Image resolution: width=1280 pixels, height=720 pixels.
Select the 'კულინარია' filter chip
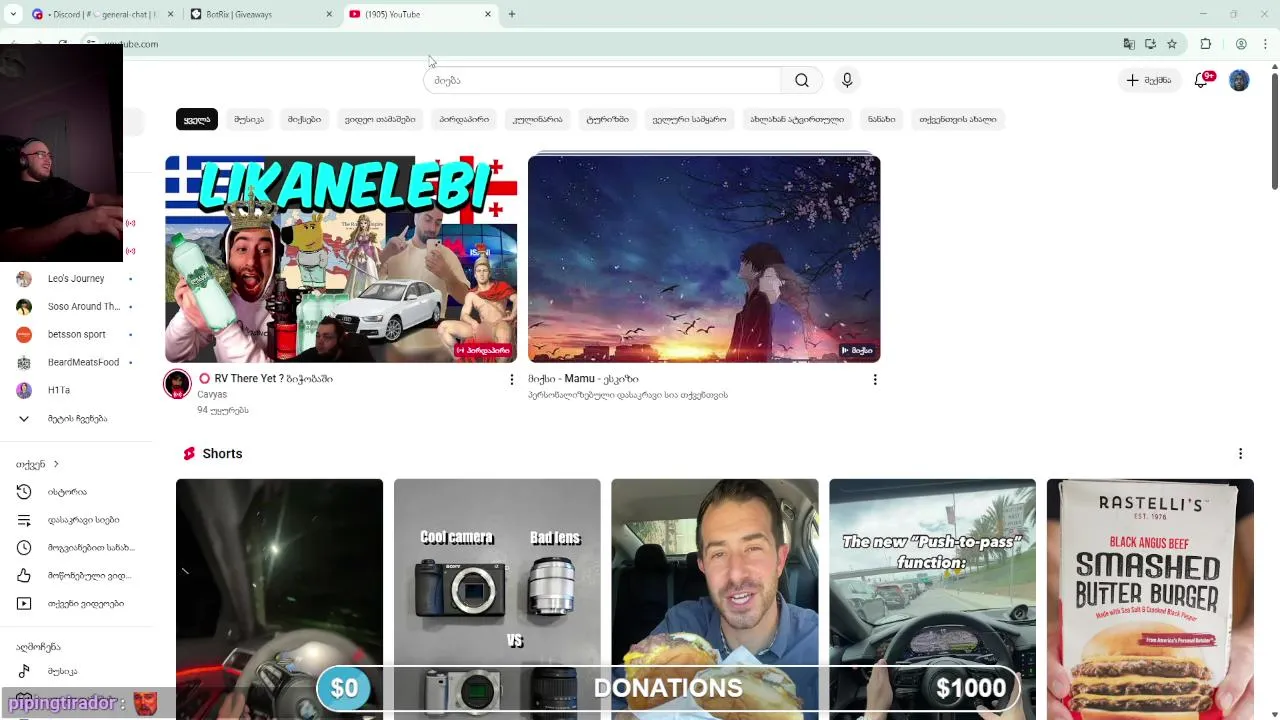tap(538, 119)
